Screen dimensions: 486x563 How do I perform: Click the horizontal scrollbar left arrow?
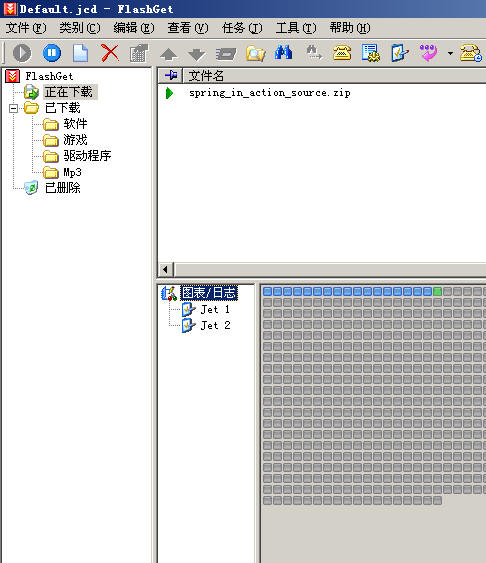tap(165, 269)
